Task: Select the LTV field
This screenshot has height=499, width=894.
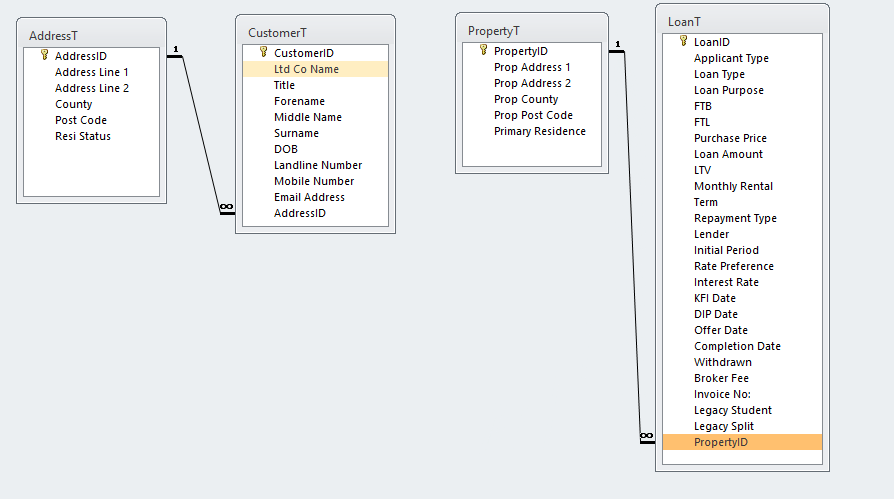Action: click(x=742, y=169)
